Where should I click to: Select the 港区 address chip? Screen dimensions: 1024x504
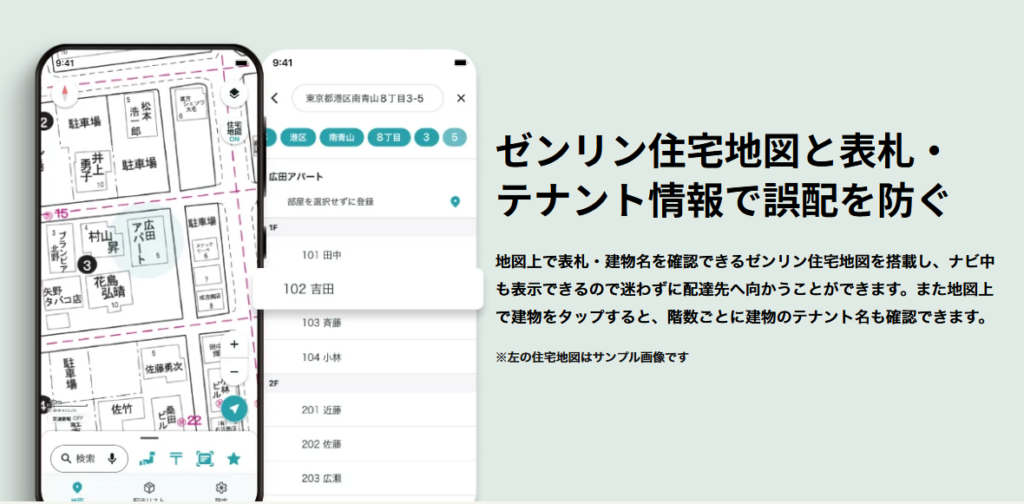[x=298, y=137]
